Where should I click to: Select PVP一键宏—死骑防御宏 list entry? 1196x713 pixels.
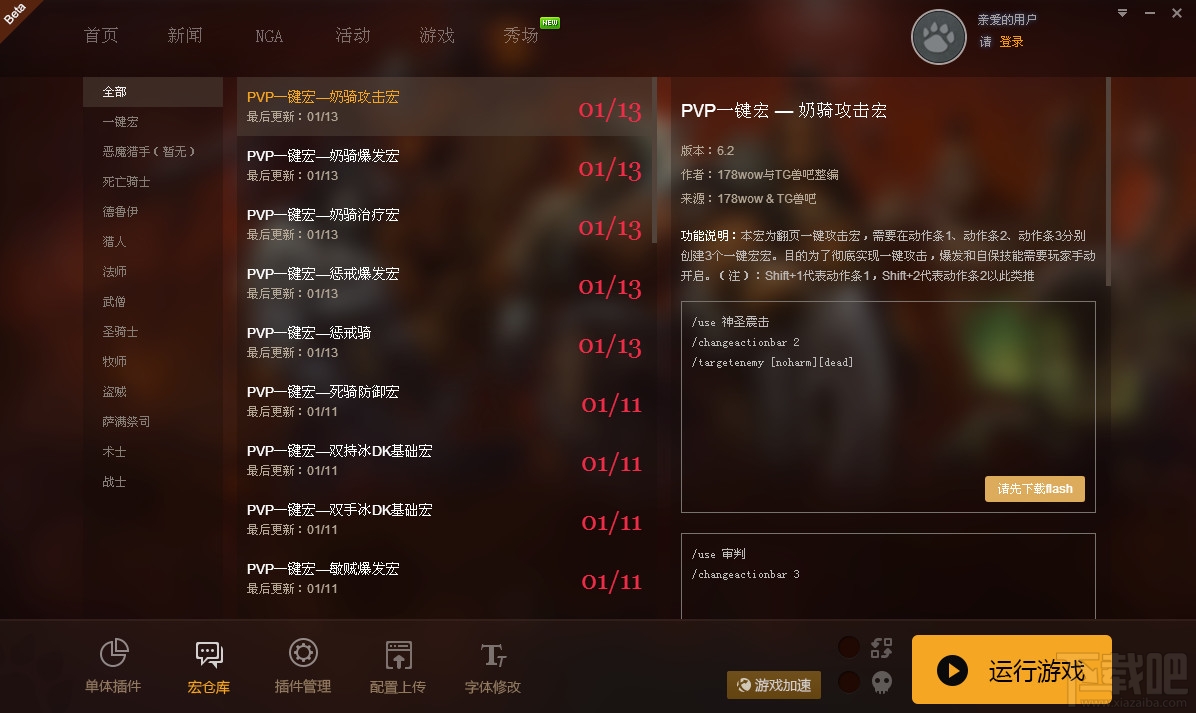pos(444,401)
